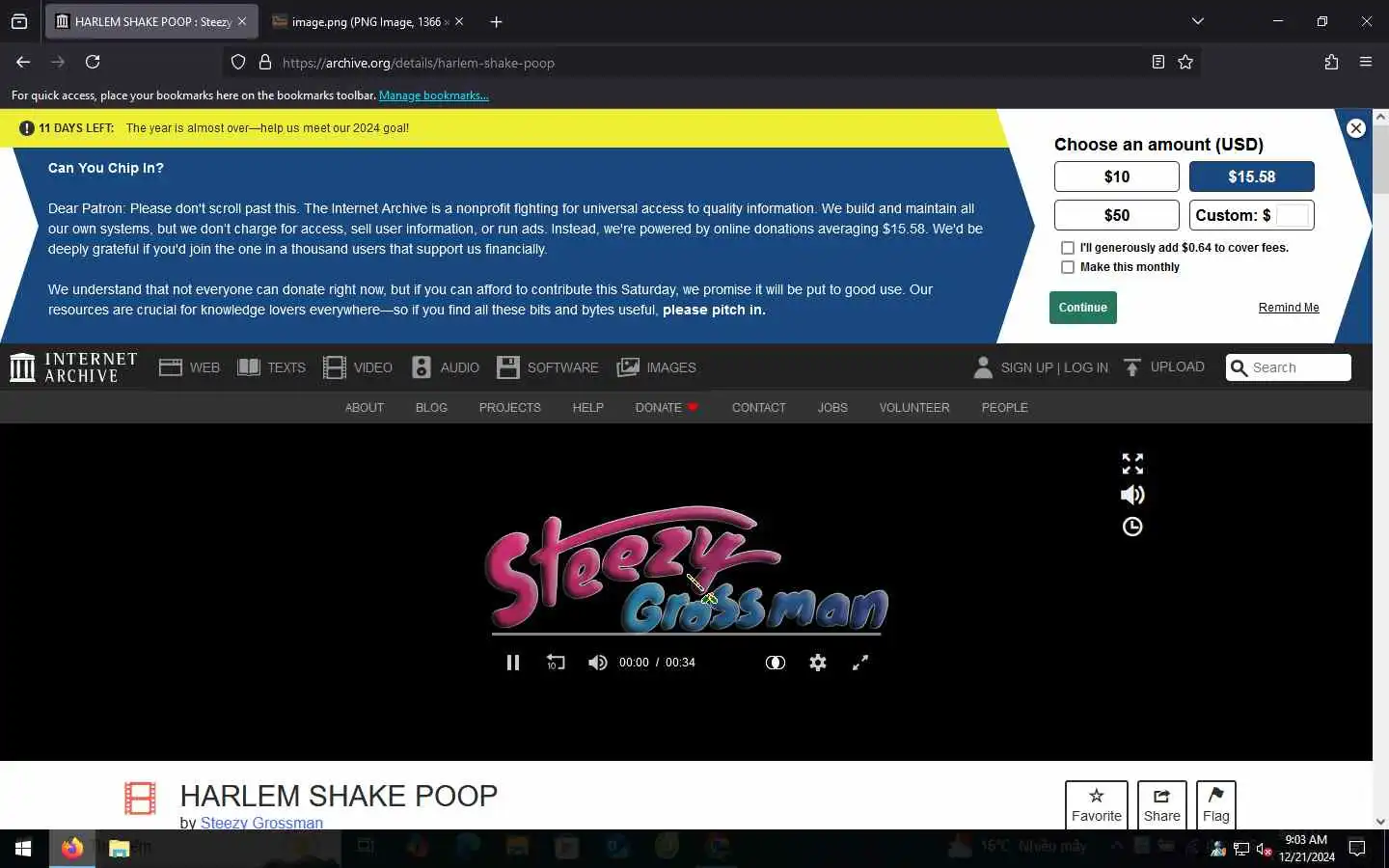
Task: Open the DONATE link
Action: (667, 408)
